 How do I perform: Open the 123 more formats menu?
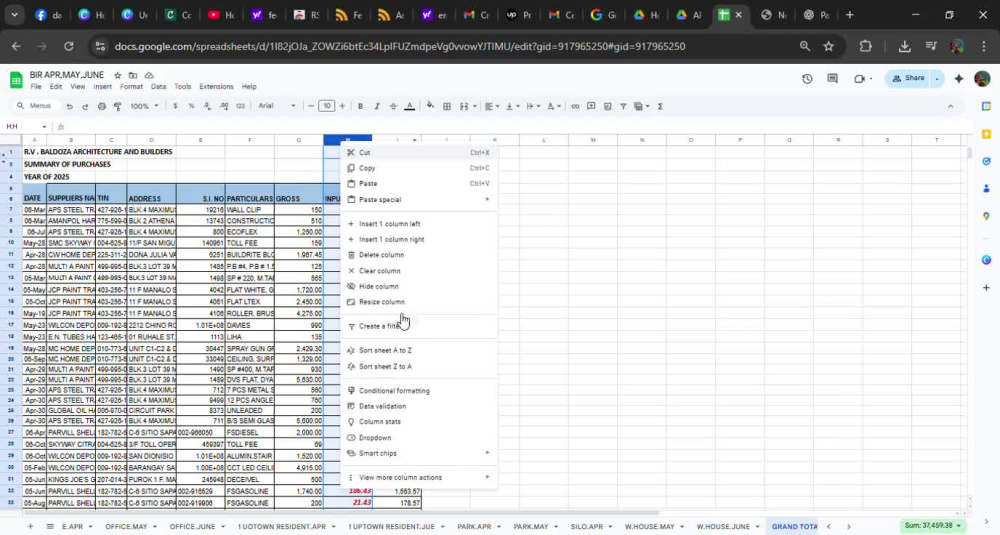pos(240,106)
